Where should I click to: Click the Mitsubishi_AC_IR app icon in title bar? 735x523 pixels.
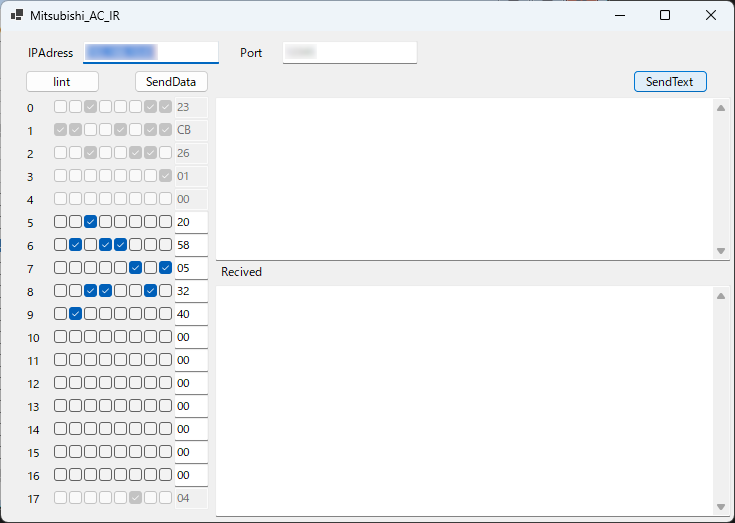click(17, 15)
